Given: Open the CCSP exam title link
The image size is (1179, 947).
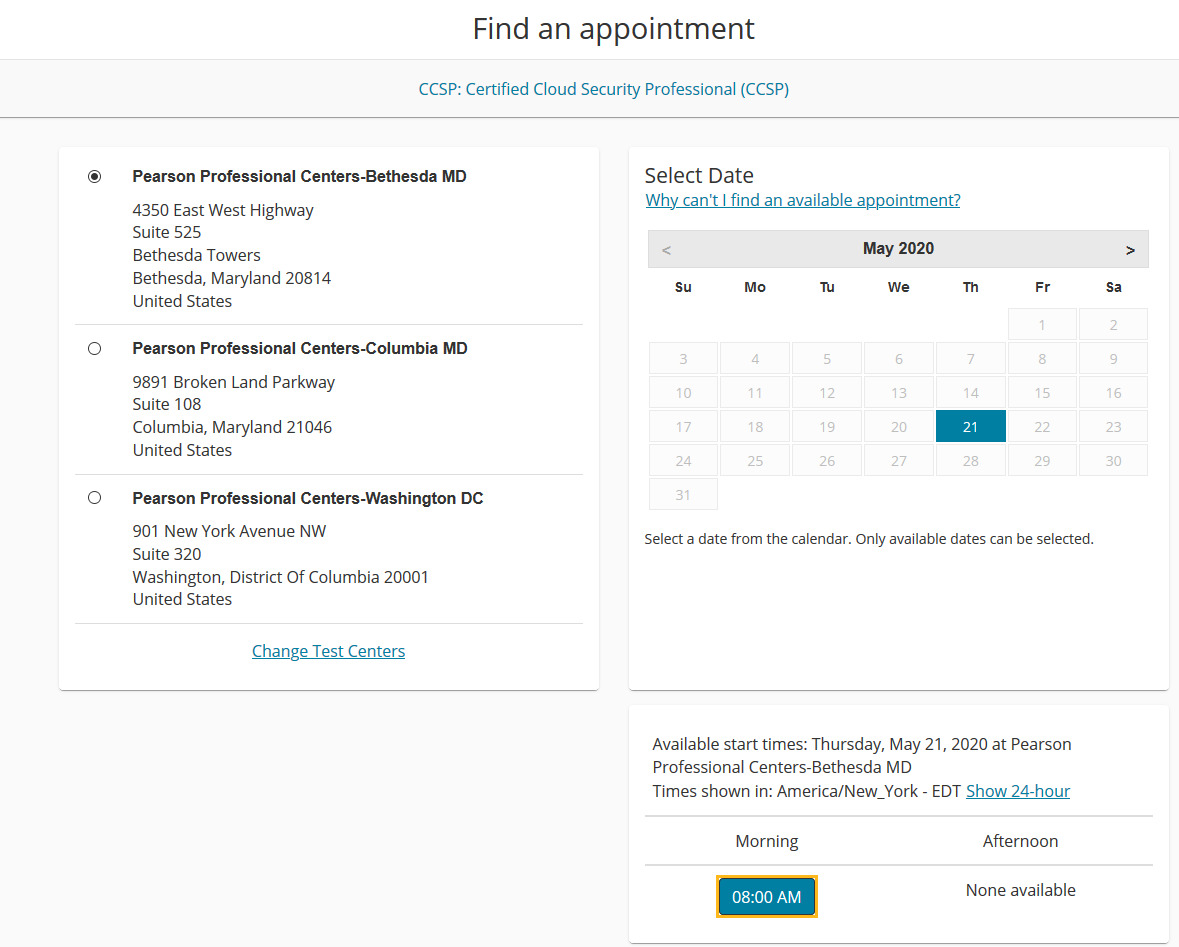Looking at the screenshot, I should 603,89.
